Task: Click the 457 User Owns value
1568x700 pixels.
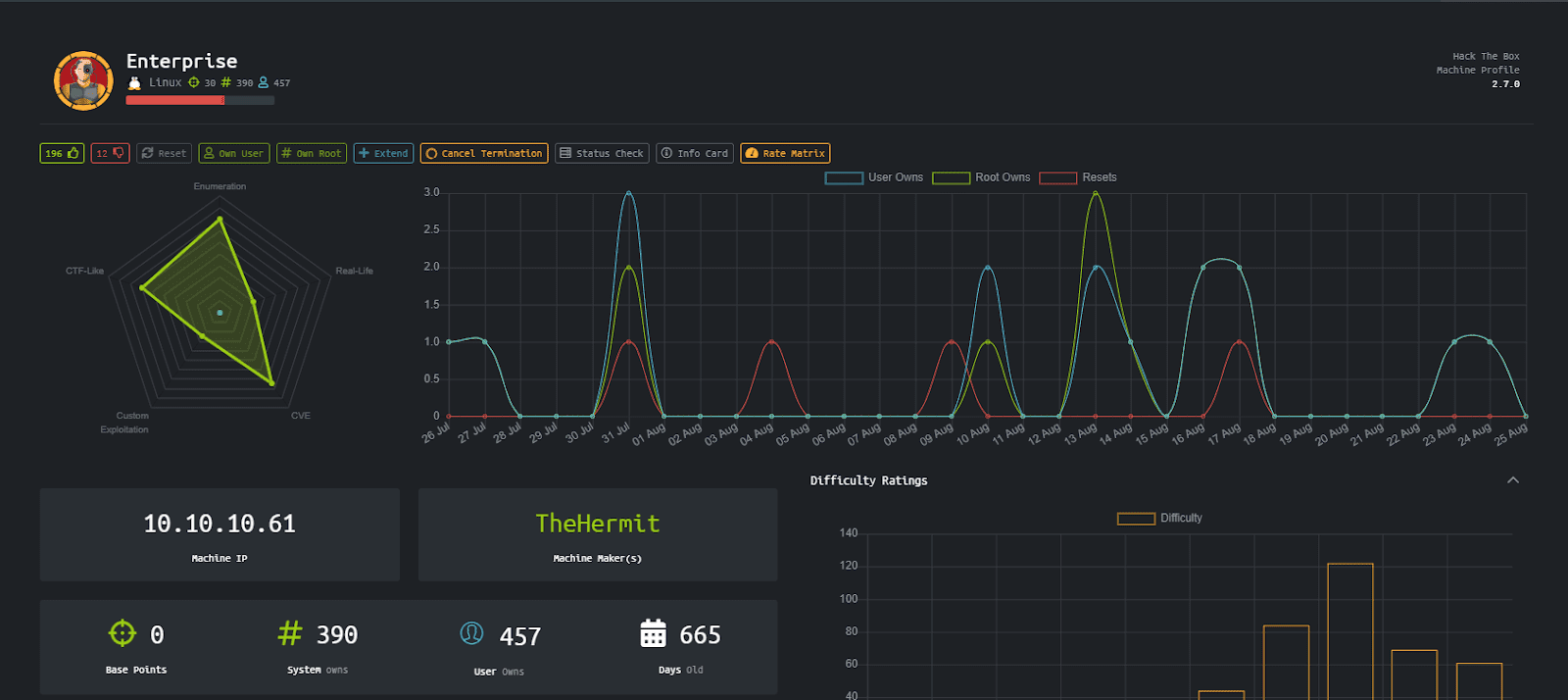Action: click(520, 637)
